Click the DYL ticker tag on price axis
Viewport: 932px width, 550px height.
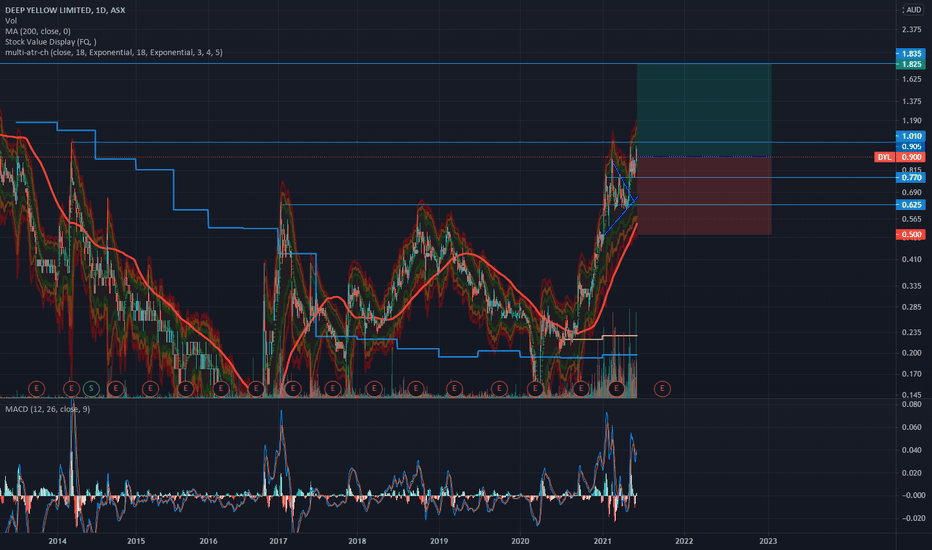point(884,157)
